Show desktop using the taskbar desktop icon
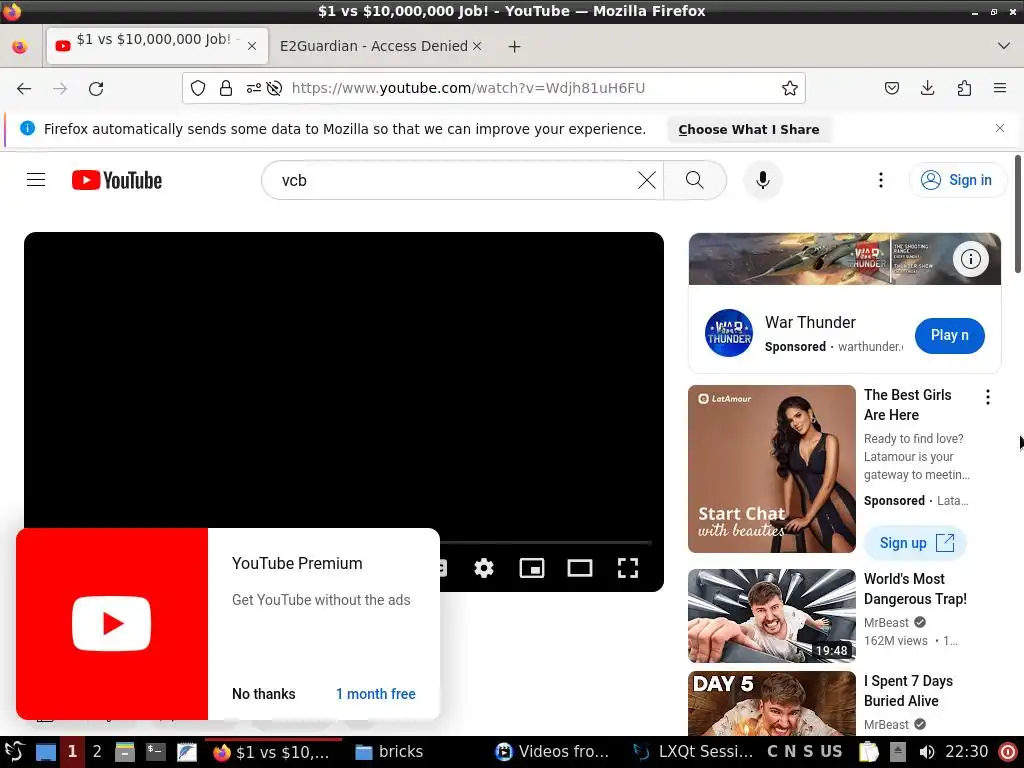This screenshot has height=768, width=1024. pos(46,752)
